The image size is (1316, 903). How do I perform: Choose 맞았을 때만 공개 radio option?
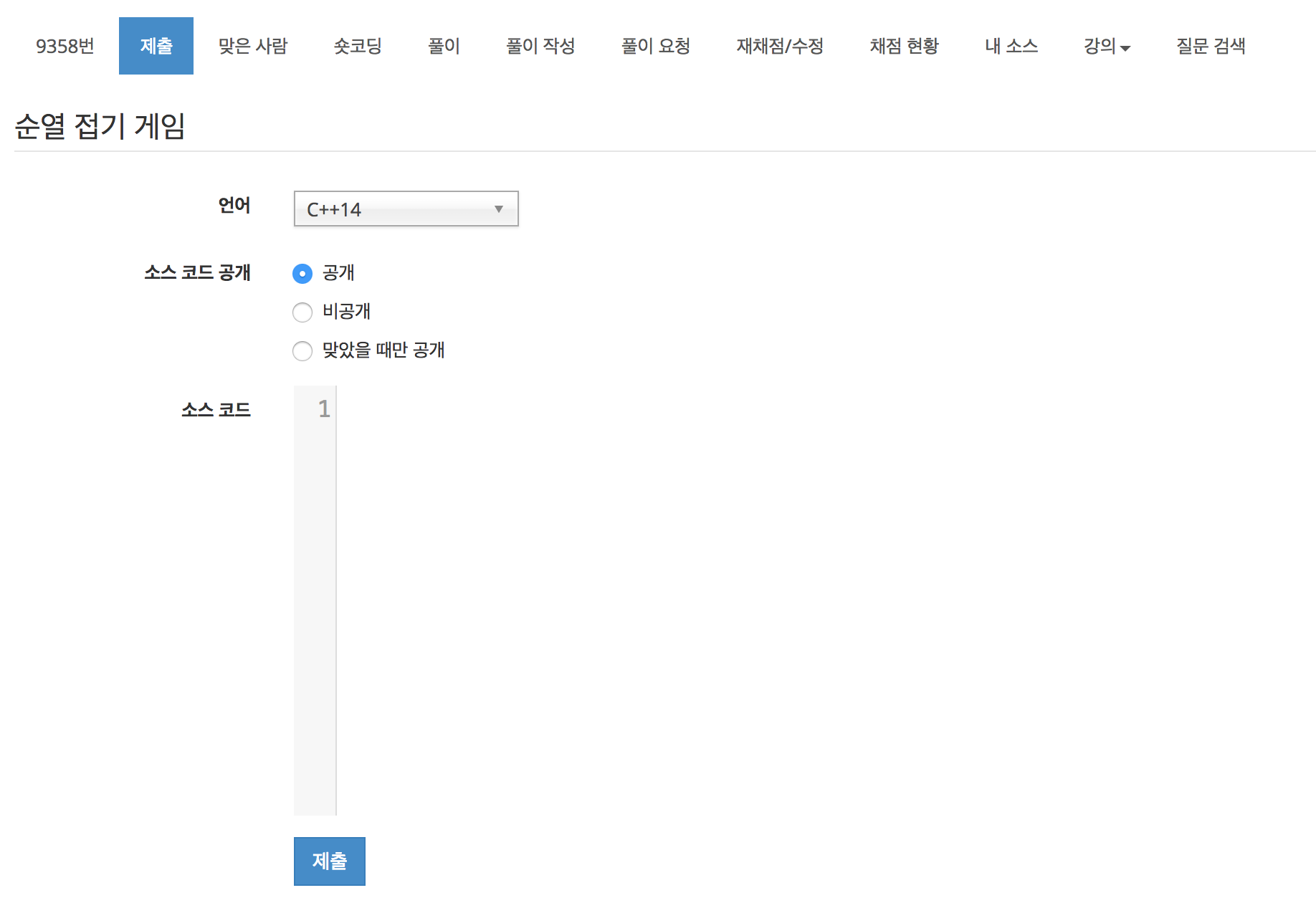[x=302, y=351]
